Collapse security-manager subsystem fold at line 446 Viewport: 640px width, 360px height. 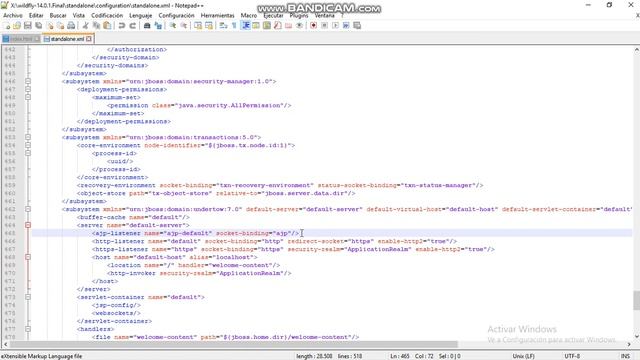click(28, 81)
